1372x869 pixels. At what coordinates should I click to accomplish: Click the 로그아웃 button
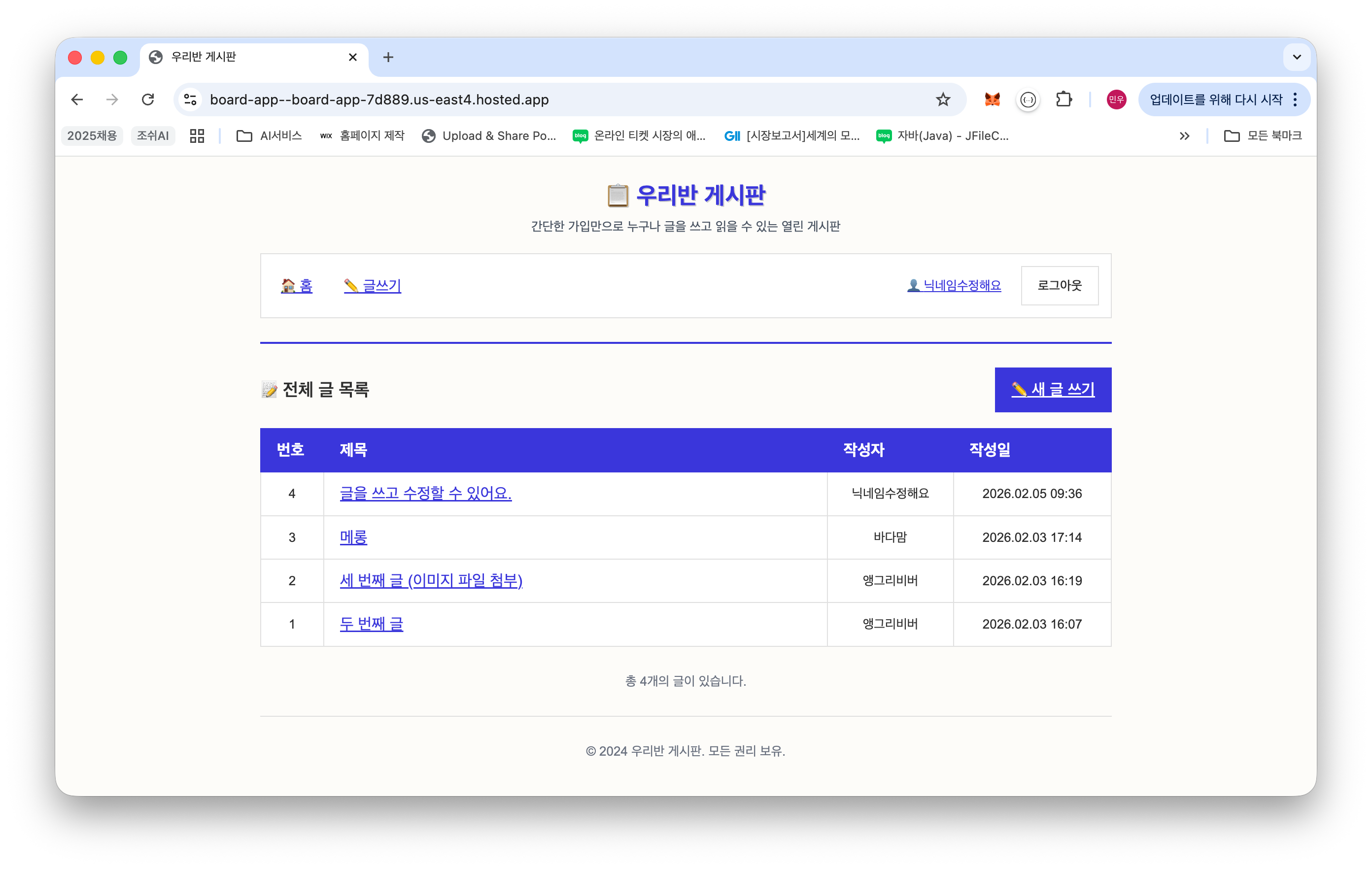1059,285
